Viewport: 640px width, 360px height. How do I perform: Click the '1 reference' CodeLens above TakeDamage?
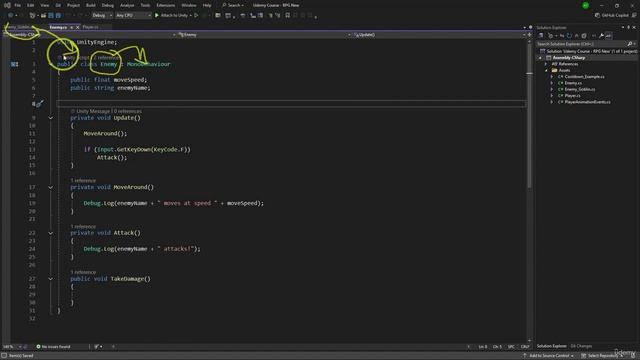point(83,272)
